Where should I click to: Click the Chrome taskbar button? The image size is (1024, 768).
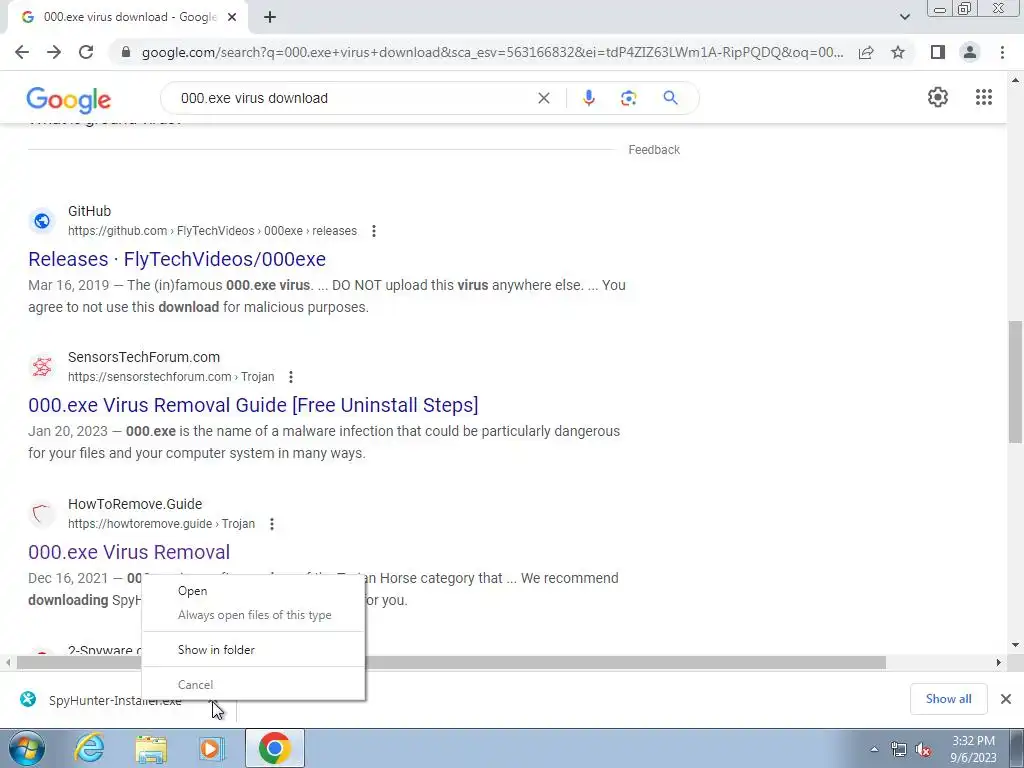click(x=274, y=748)
